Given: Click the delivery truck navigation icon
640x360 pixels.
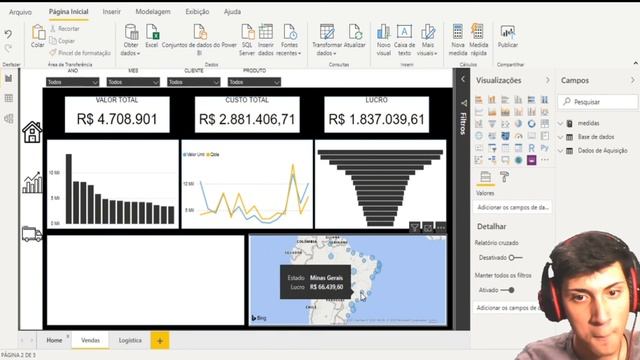Looking at the screenshot, I should (32, 234).
